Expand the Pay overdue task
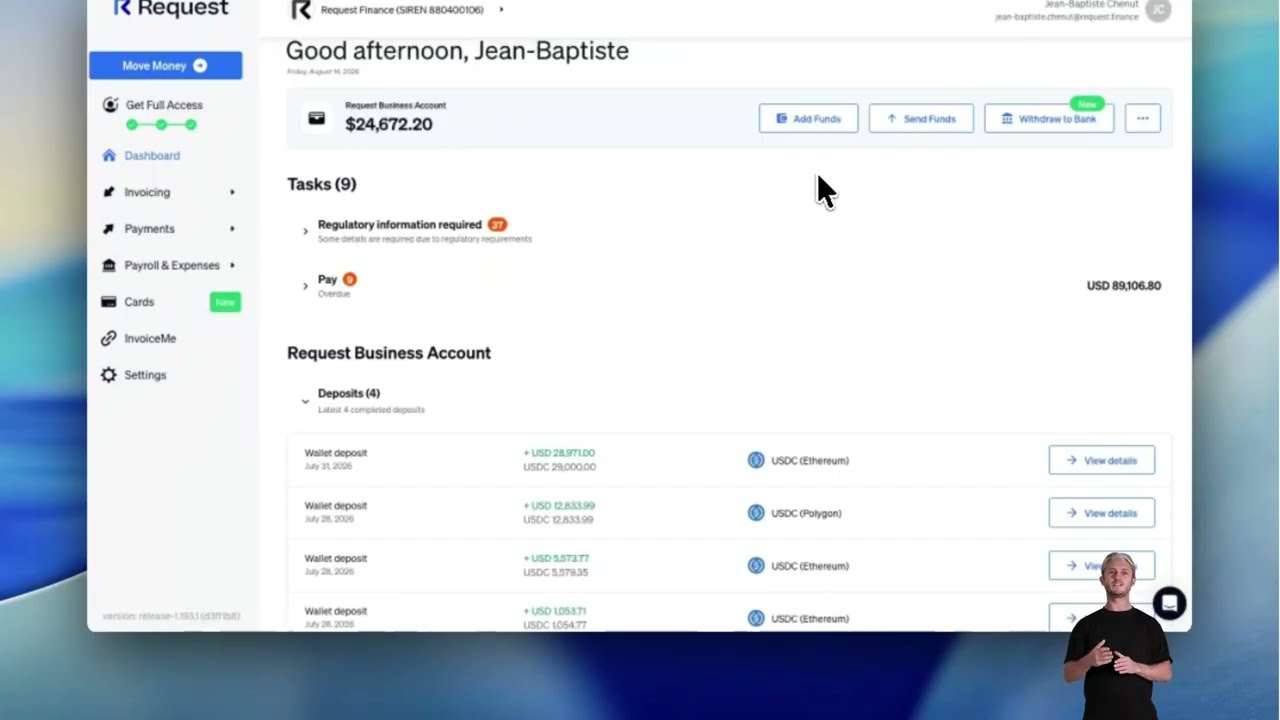 tap(305, 286)
